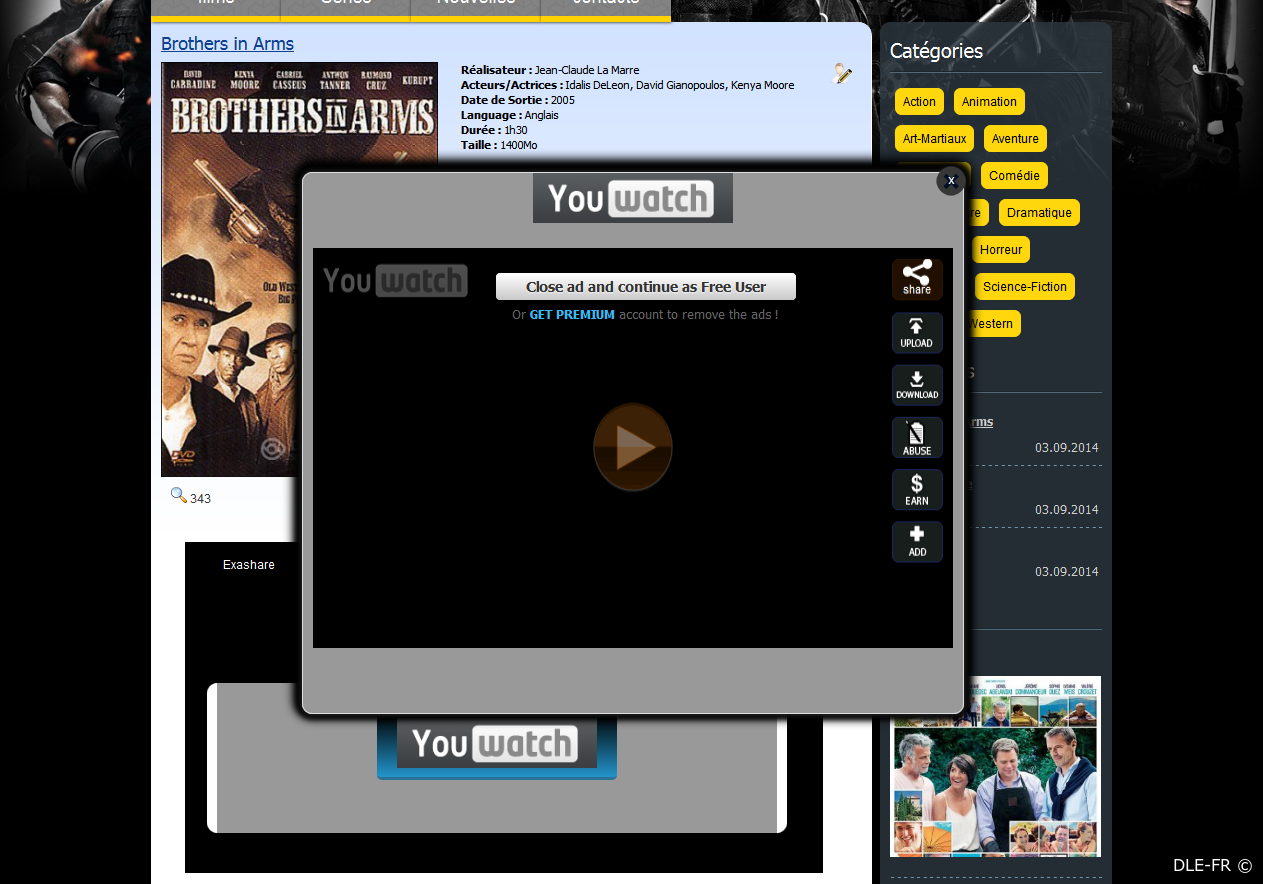This screenshot has height=884, width=1263.
Task: Close the YouWatch popup with the x button
Action: click(950, 181)
